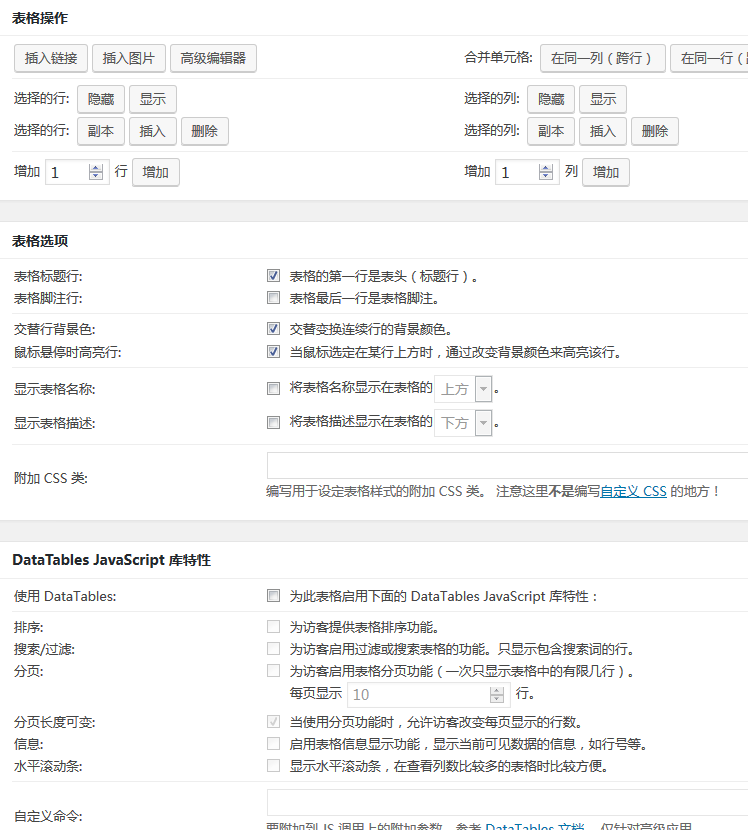Viewport: 748px width, 830px height.
Task: Hide the selected rows with 隐藏
Action: (100, 99)
